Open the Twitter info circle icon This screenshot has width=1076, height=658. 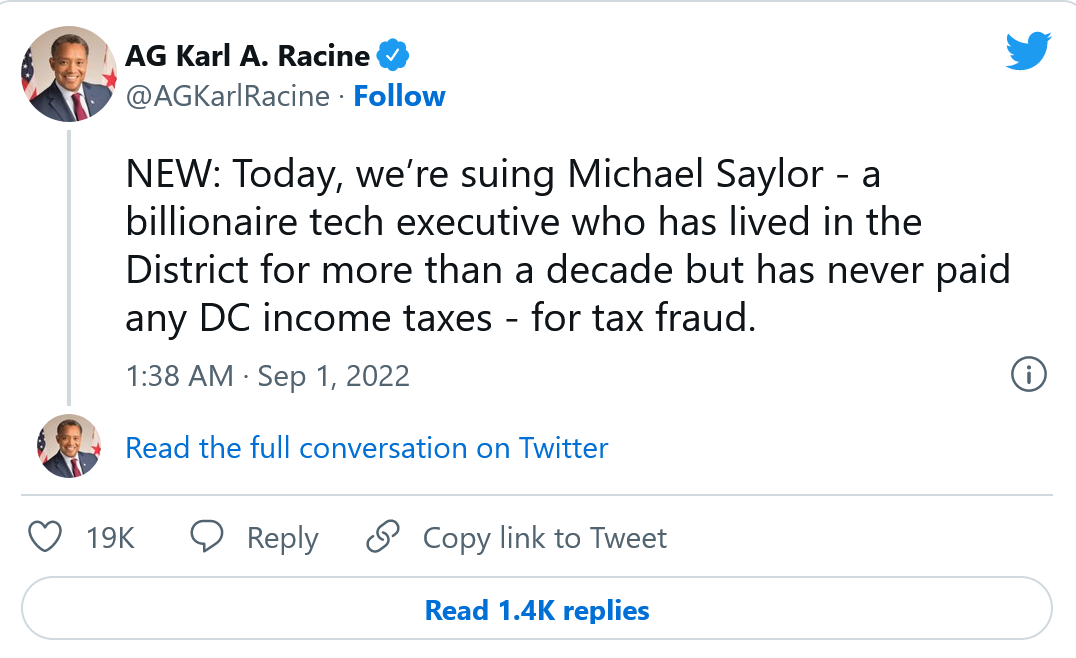[x=1029, y=375]
